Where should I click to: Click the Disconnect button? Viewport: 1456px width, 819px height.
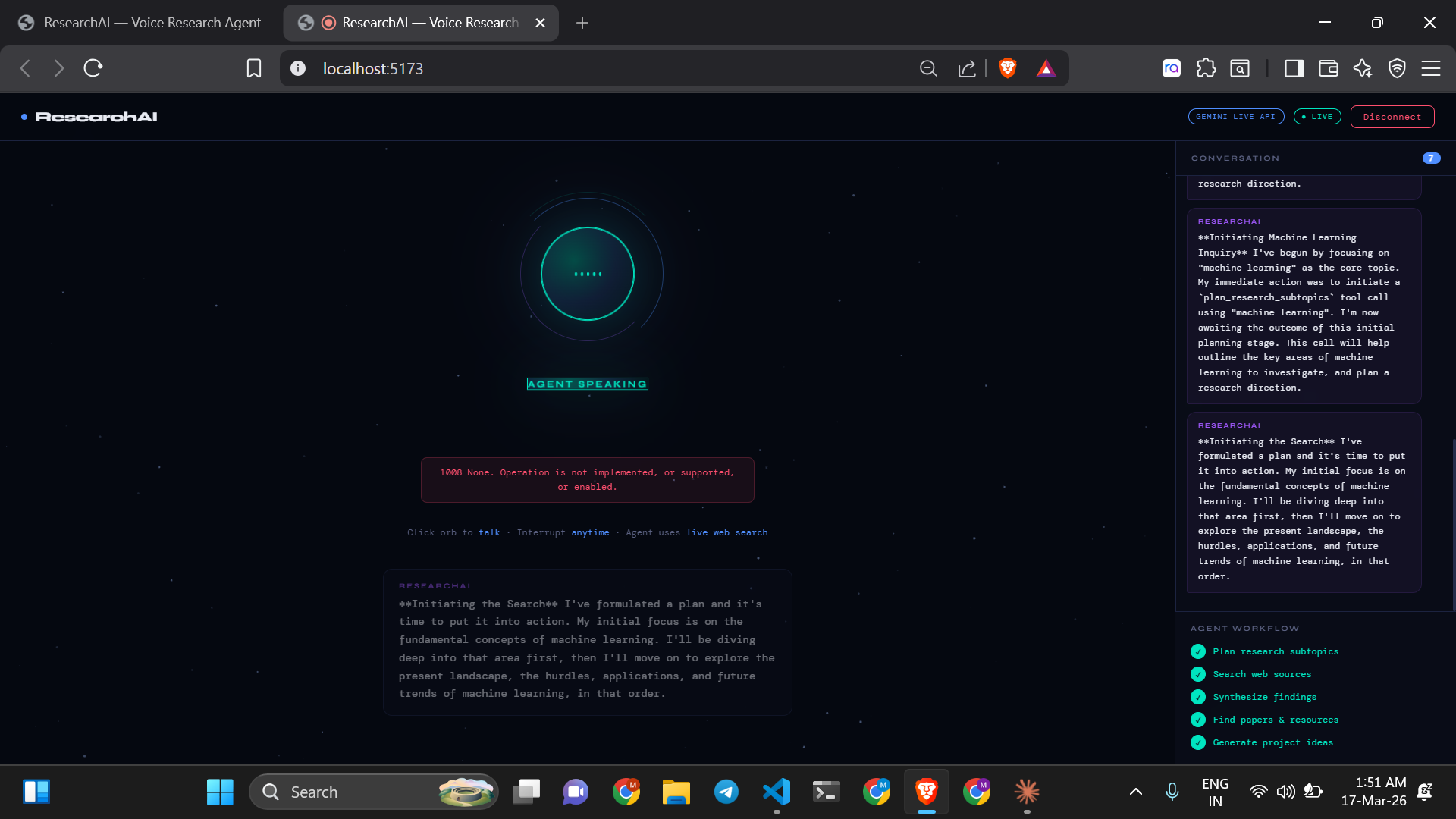[1392, 117]
